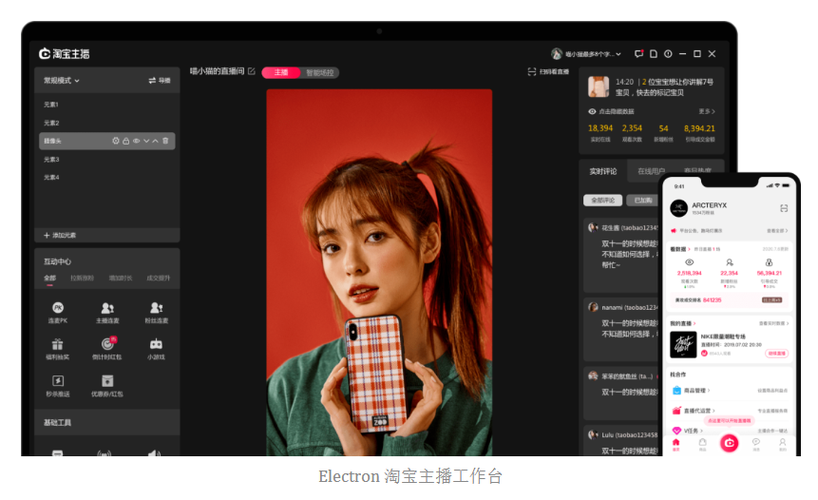The image size is (818, 500).
Task: Tap the shopping bag tab icon on phone
Action: pyautogui.click(x=703, y=444)
